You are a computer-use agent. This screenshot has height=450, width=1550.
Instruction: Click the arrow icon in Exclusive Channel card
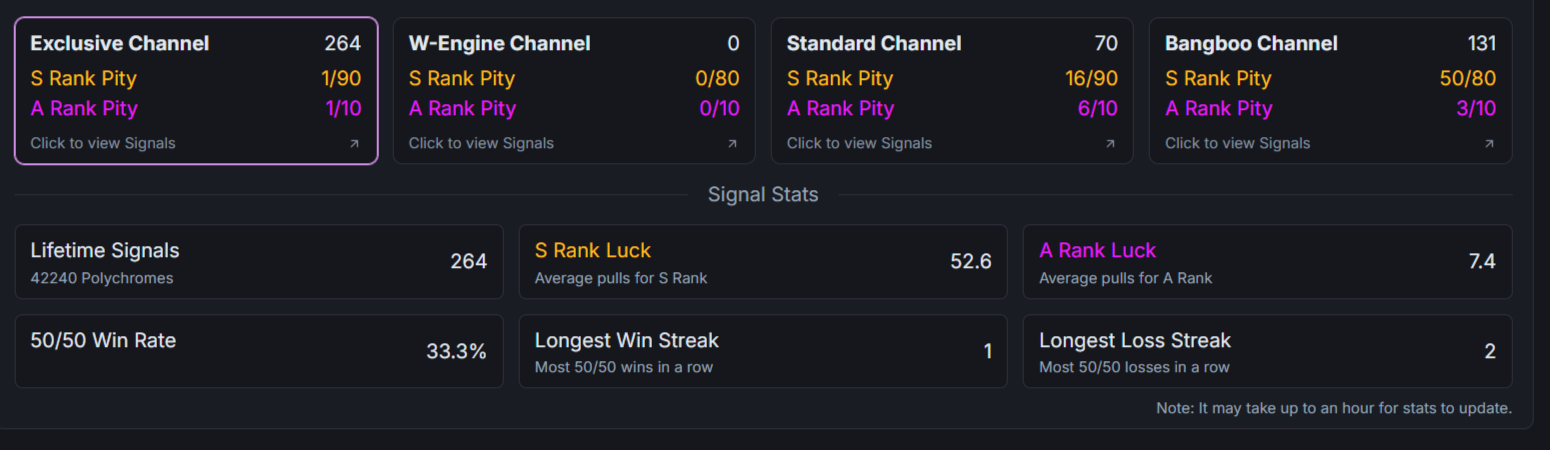tap(354, 144)
